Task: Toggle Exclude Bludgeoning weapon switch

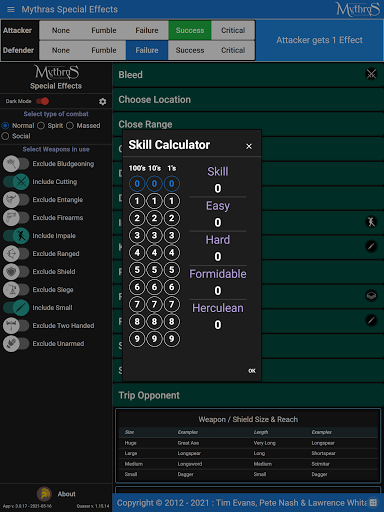Action: [x=16, y=164]
